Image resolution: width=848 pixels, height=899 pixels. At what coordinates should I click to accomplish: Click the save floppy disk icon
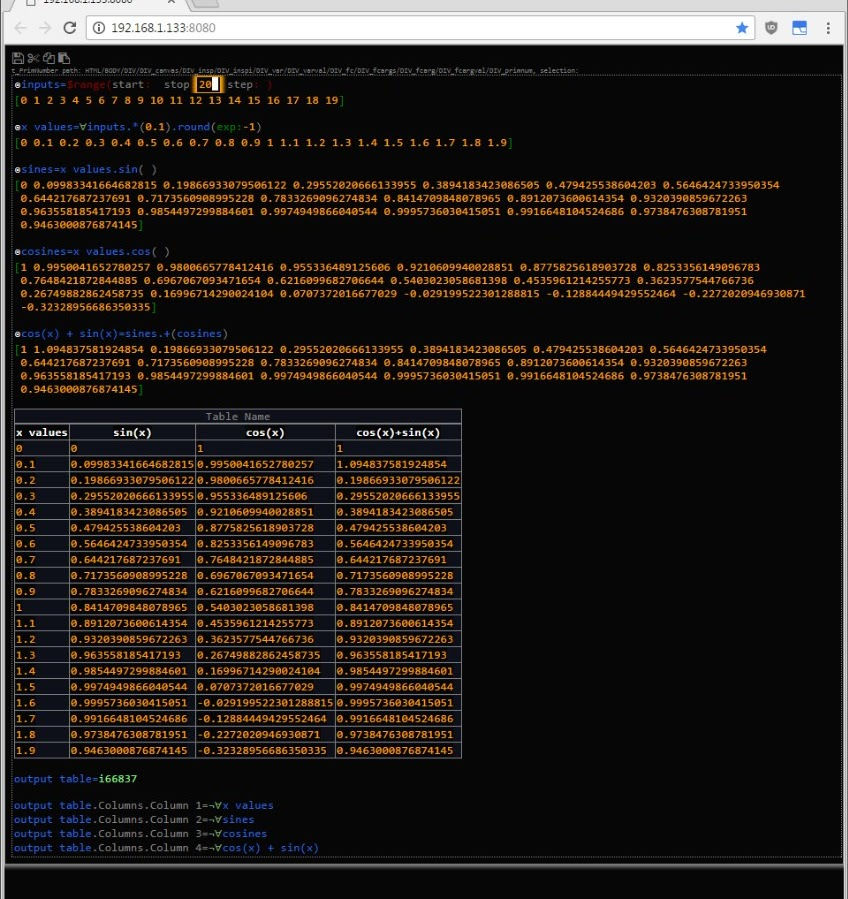[x=18, y=58]
